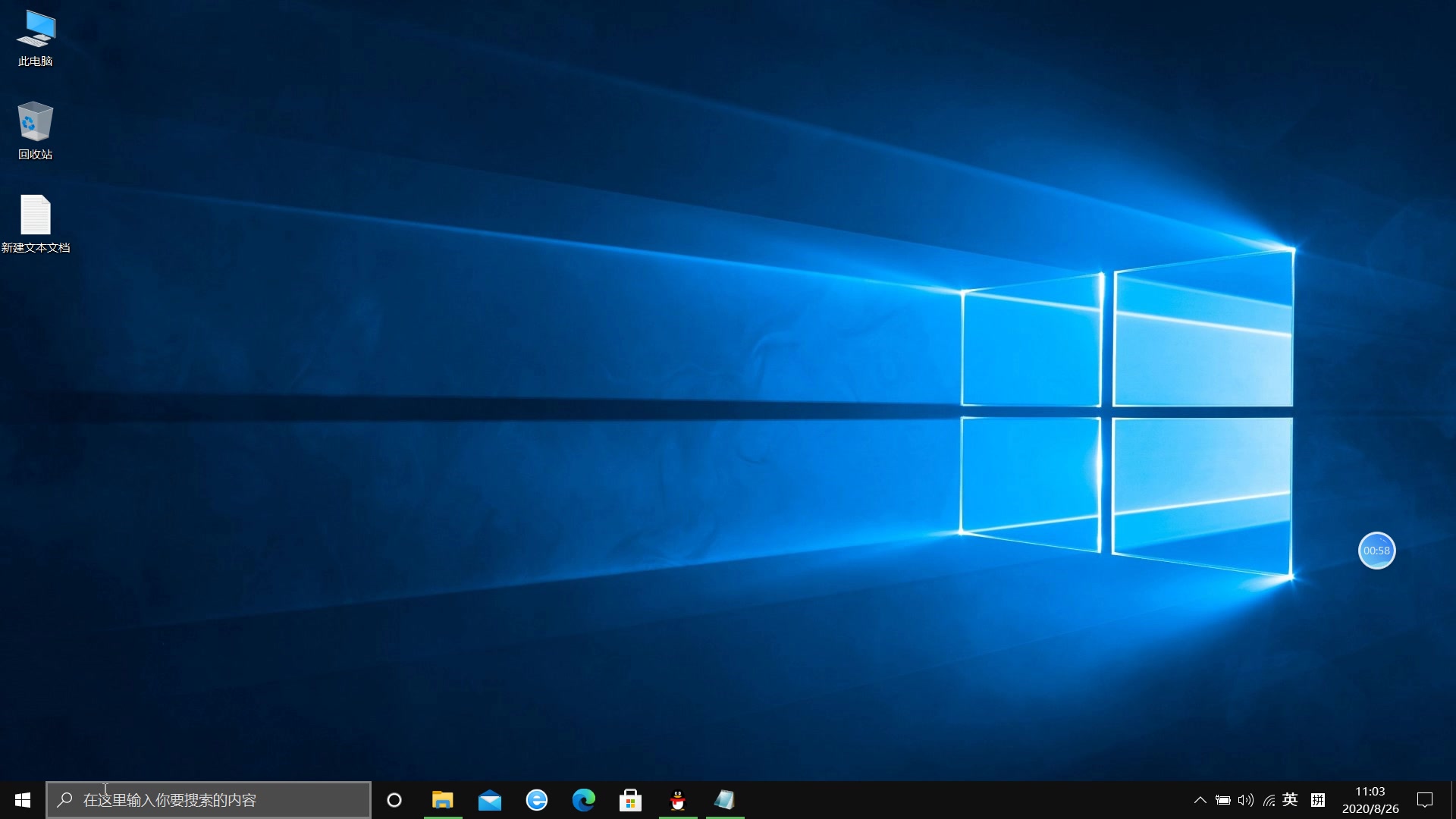Image resolution: width=1456 pixels, height=819 pixels.
Task: Open File Explorer from the taskbar
Action: click(x=443, y=800)
